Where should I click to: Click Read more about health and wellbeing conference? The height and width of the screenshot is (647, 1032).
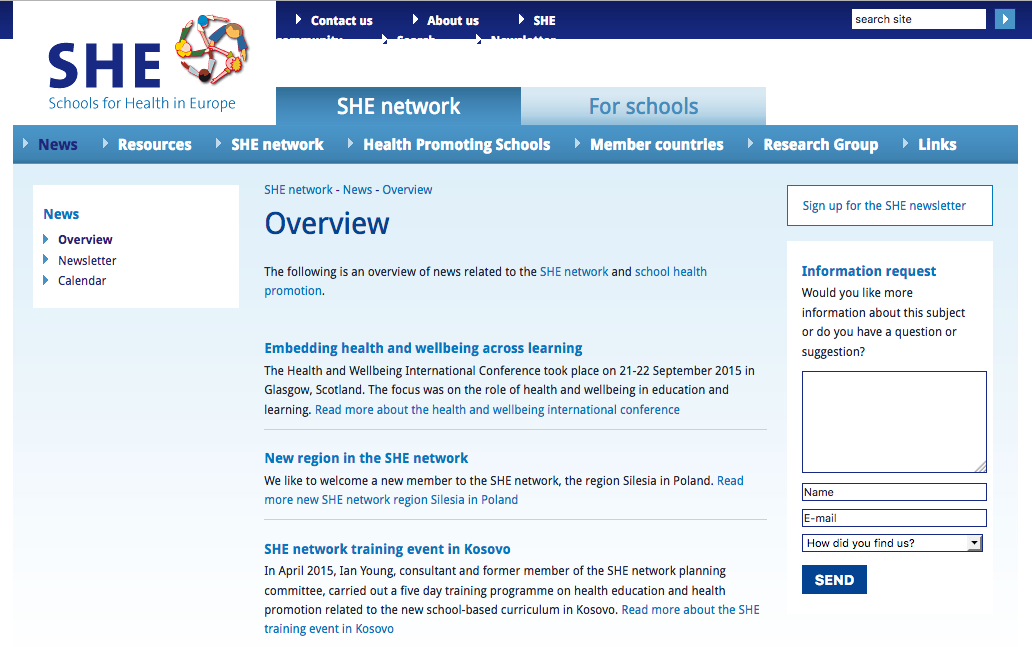(497, 409)
